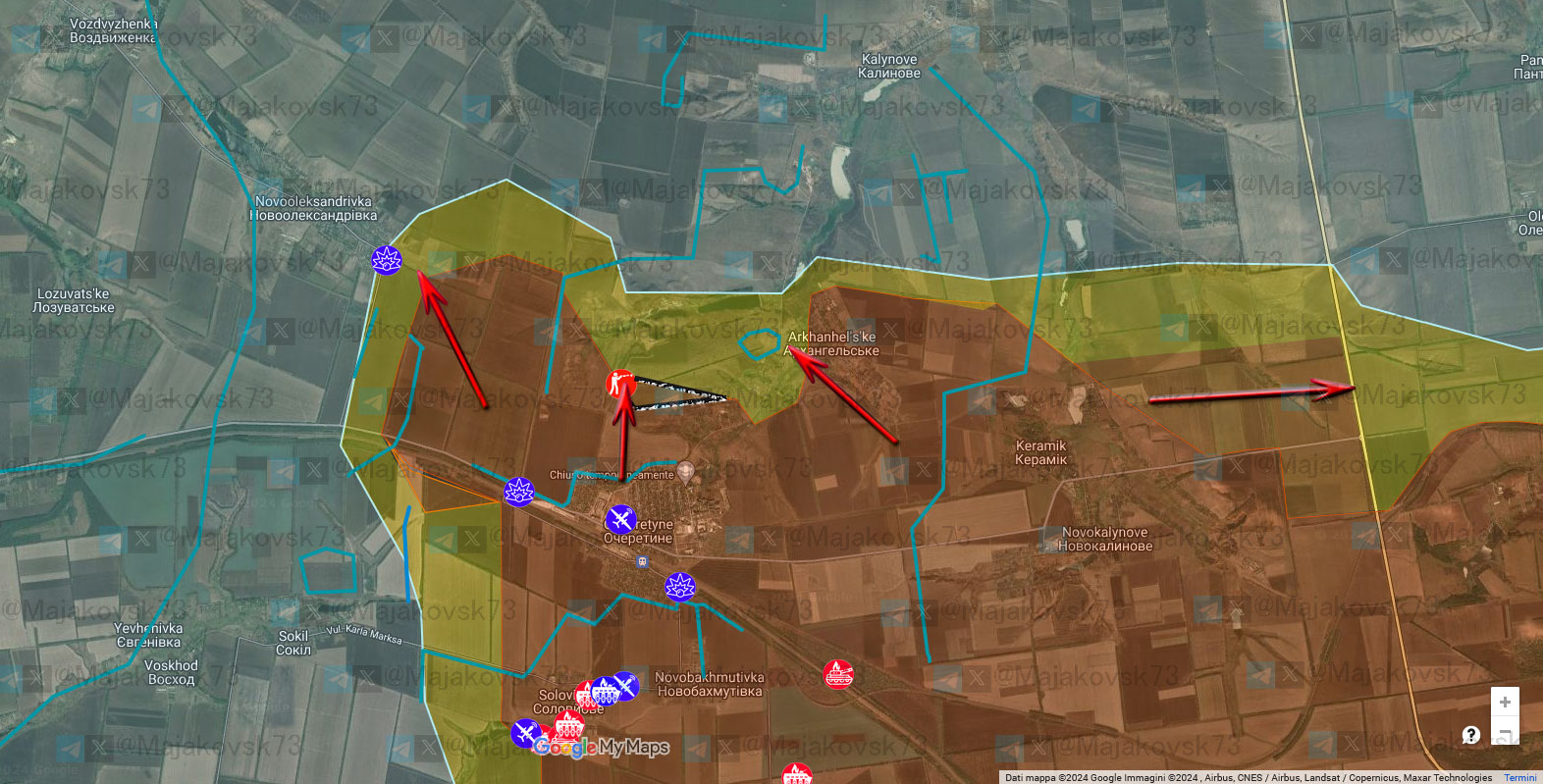Click the Google My Maps logo
The image size is (1543, 784).
point(602,748)
